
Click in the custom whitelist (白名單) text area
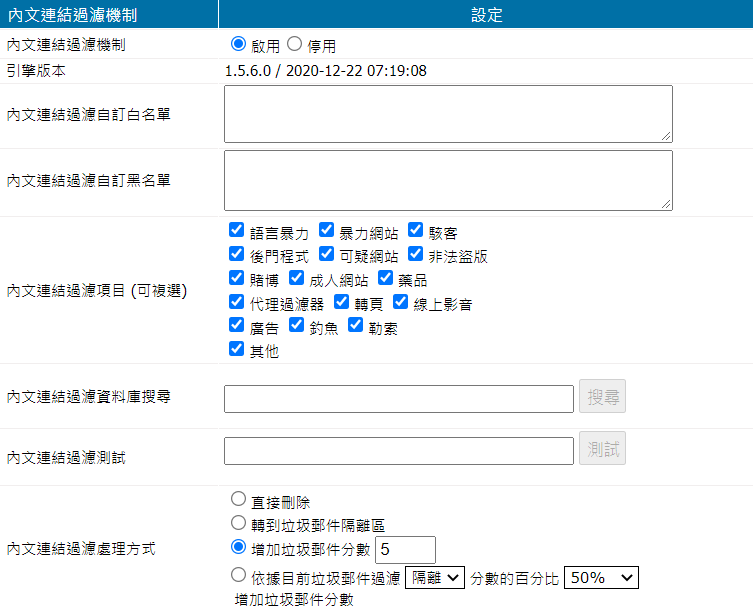pos(448,113)
